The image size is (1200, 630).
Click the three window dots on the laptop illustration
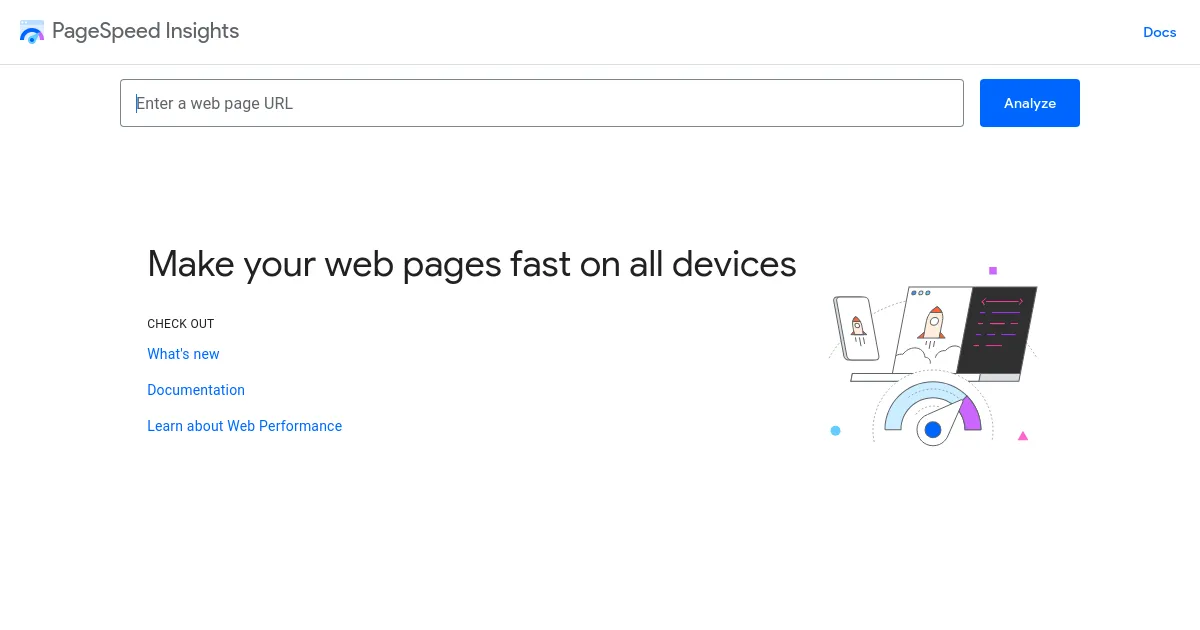pos(921,293)
